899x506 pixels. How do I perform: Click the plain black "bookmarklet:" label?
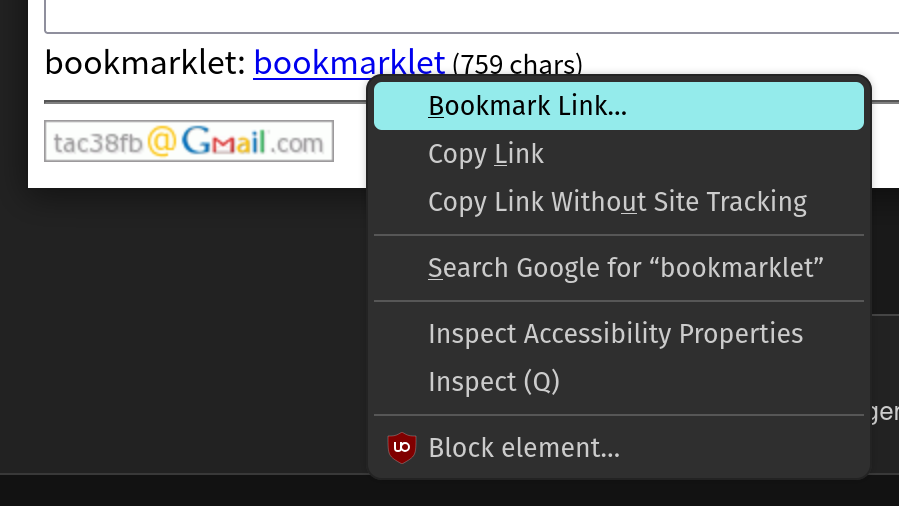[144, 64]
